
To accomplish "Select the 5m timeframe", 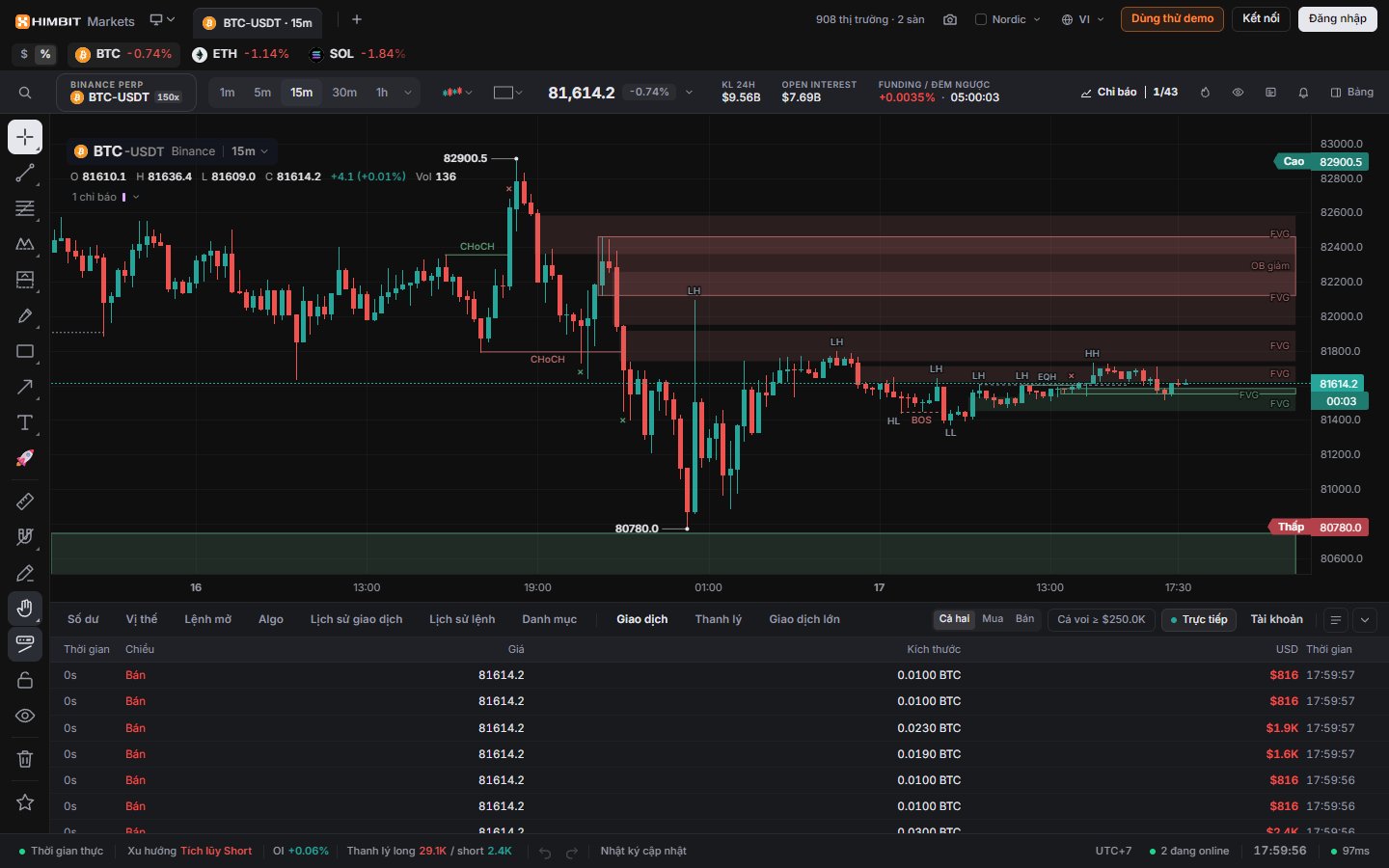I will point(262,93).
